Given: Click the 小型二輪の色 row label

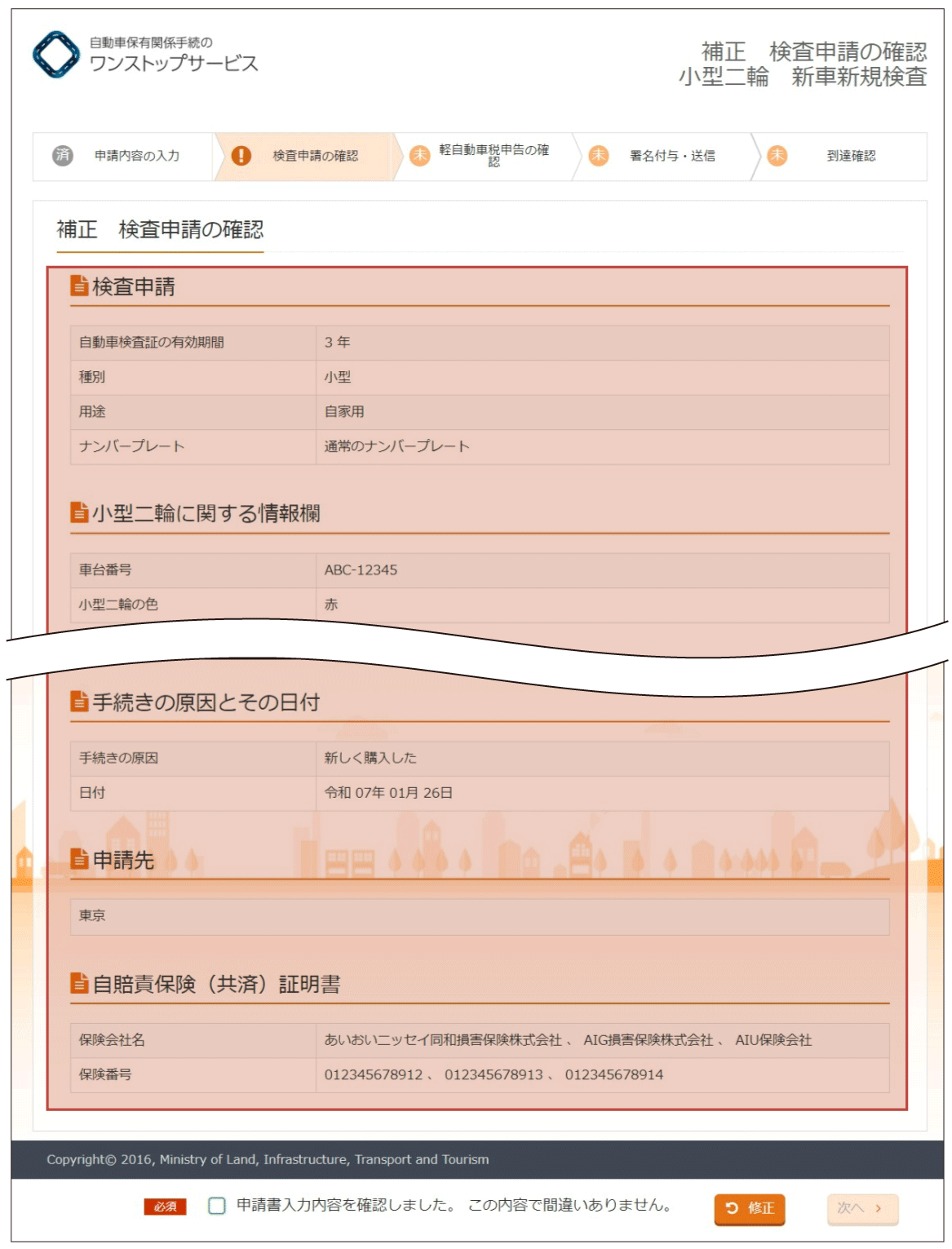Looking at the screenshot, I should pyautogui.click(x=118, y=605).
